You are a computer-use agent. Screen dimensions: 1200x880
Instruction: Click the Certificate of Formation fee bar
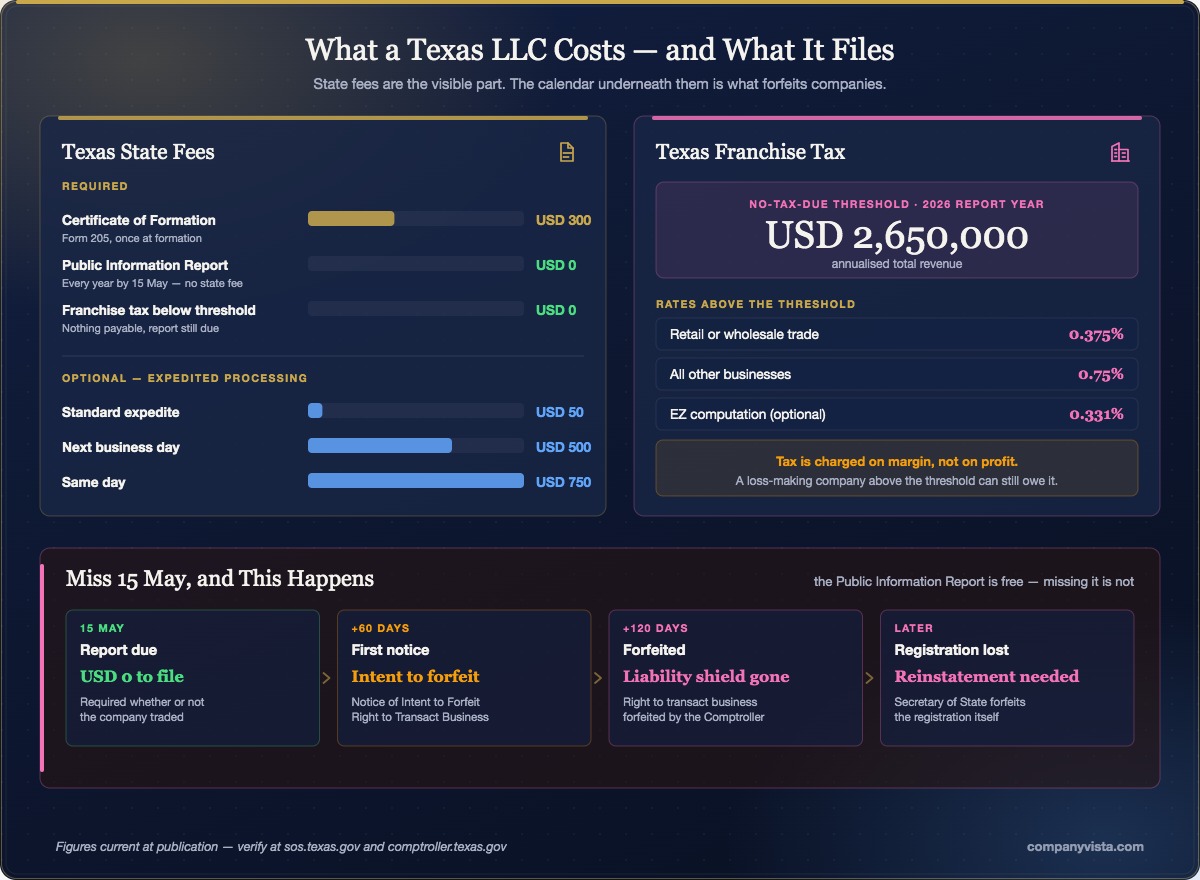point(416,219)
